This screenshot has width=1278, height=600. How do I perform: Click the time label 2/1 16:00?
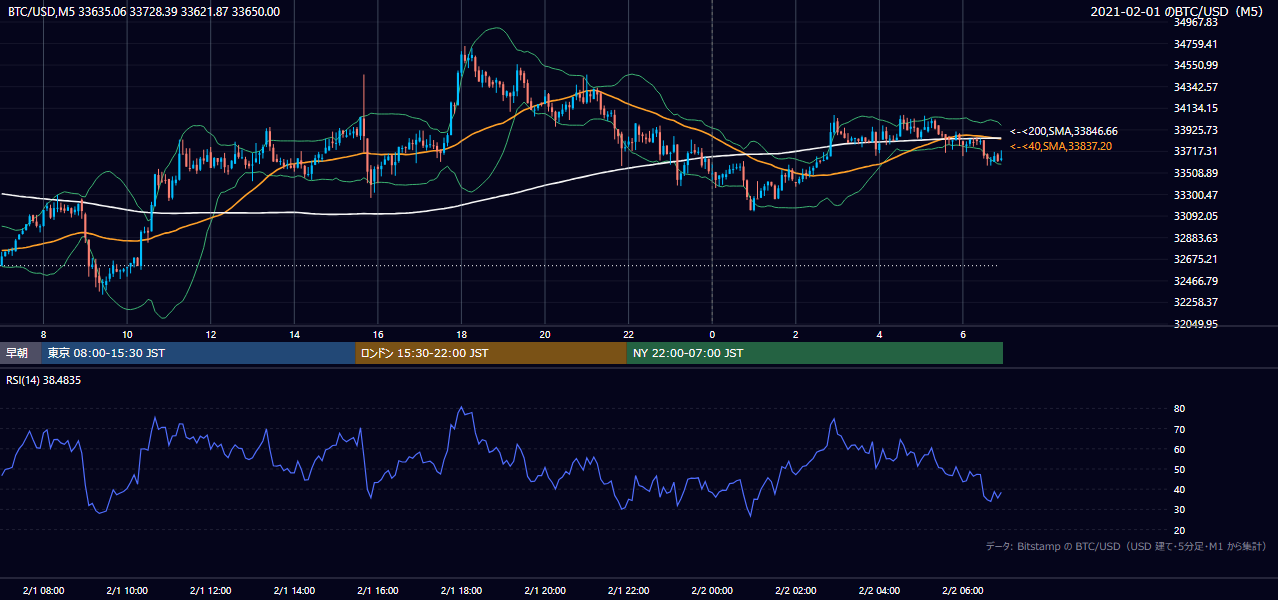(378, 590)
